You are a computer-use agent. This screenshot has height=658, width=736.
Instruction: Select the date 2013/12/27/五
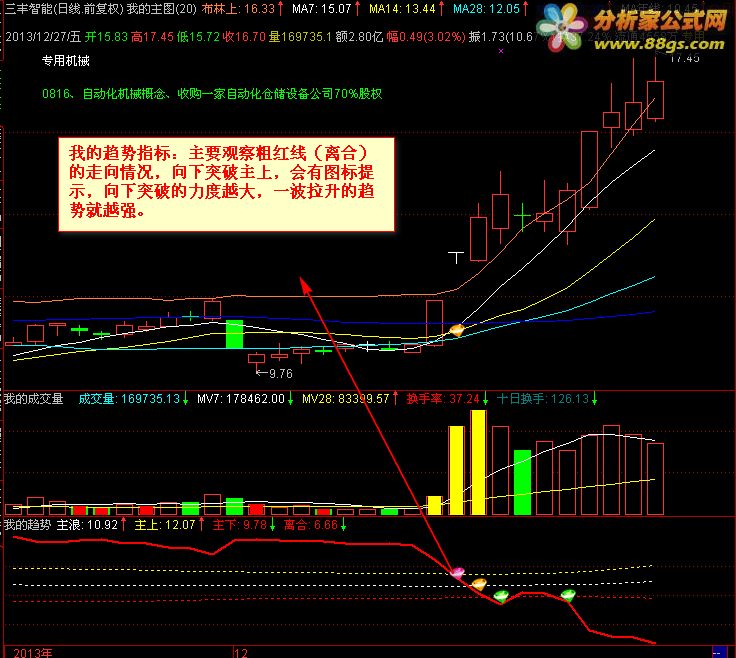pos(43,37)
